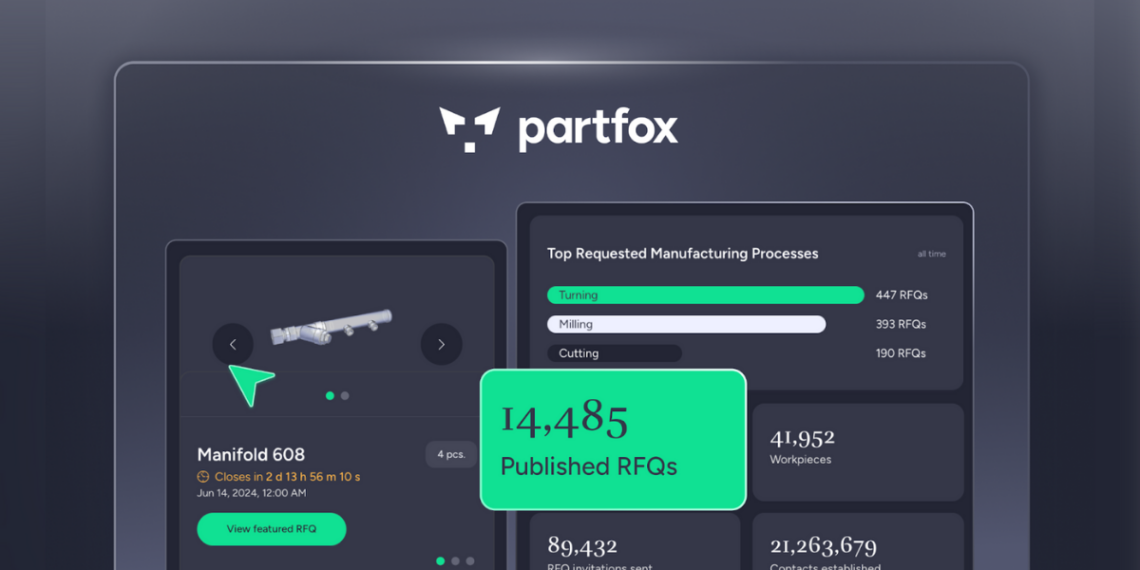Image resolution: width=1140 pixels, height=570 pixels.
Task: Click the Milling process bar
Action: (686, 324)
